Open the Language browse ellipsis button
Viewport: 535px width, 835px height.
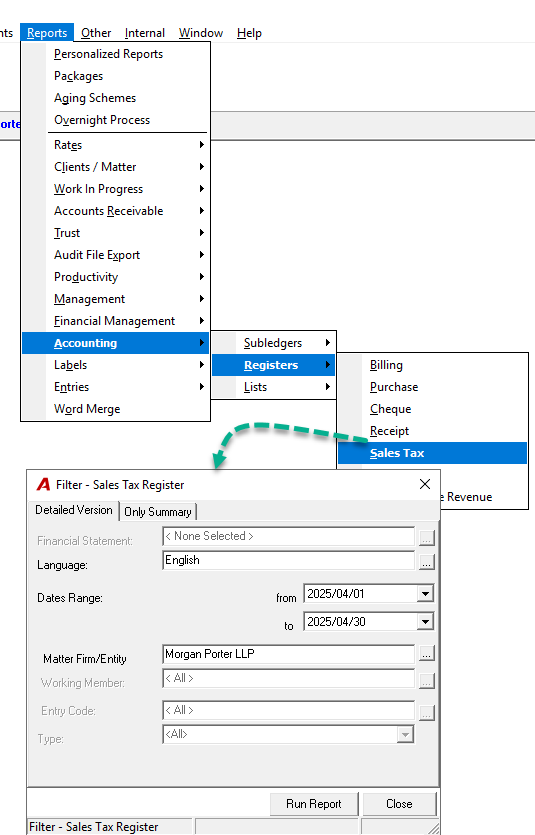426,562
